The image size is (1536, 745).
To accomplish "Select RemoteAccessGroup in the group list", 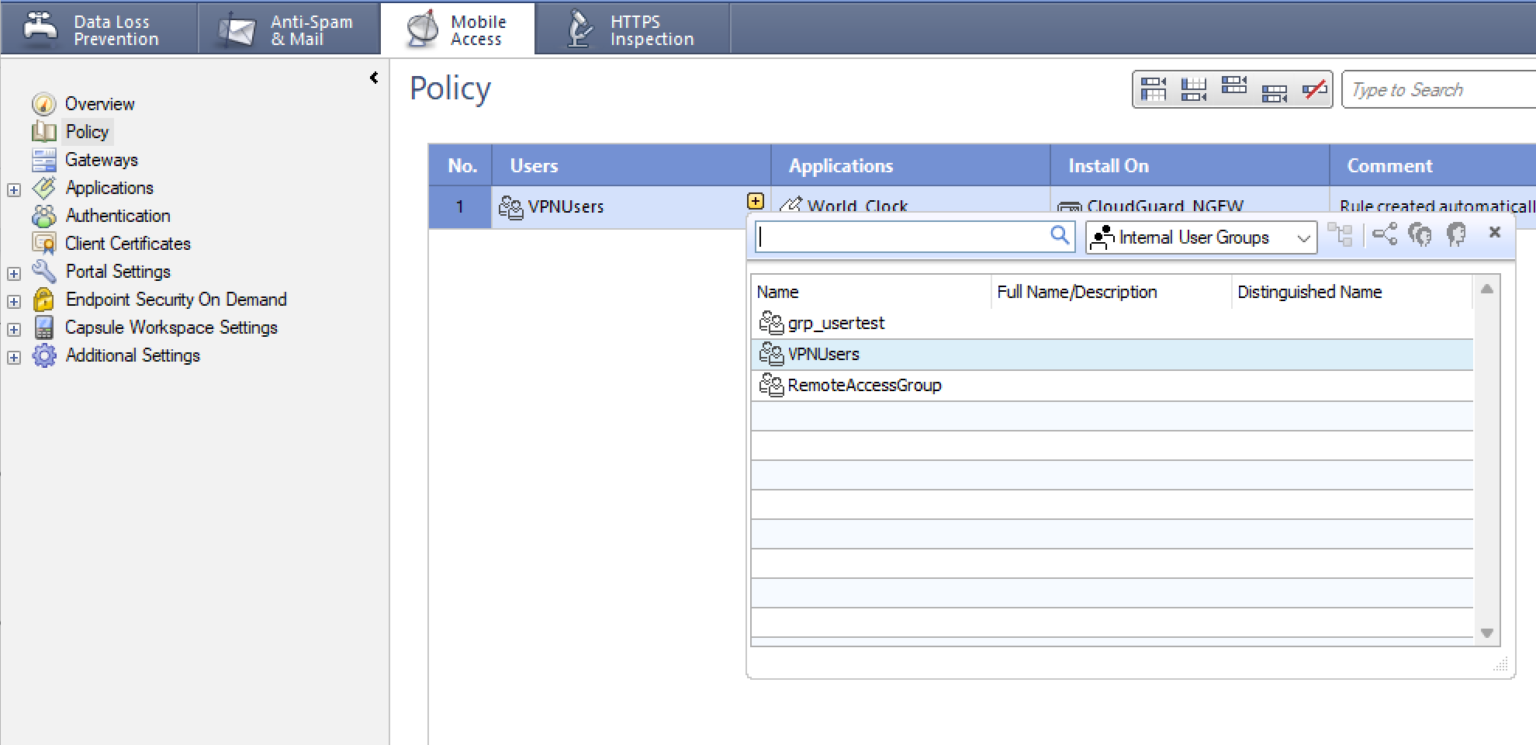I will point(864,385).
